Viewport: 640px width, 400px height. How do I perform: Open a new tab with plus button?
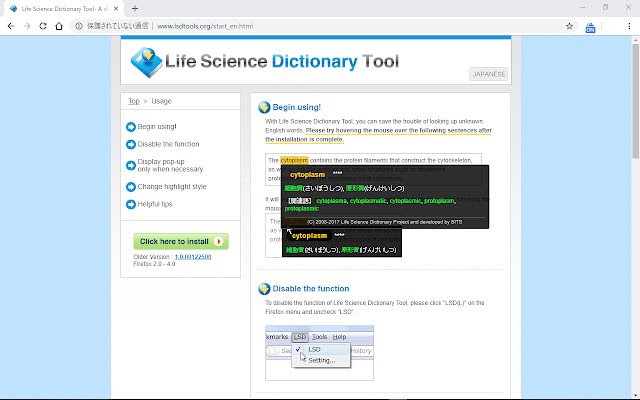[x=135, y=8]
